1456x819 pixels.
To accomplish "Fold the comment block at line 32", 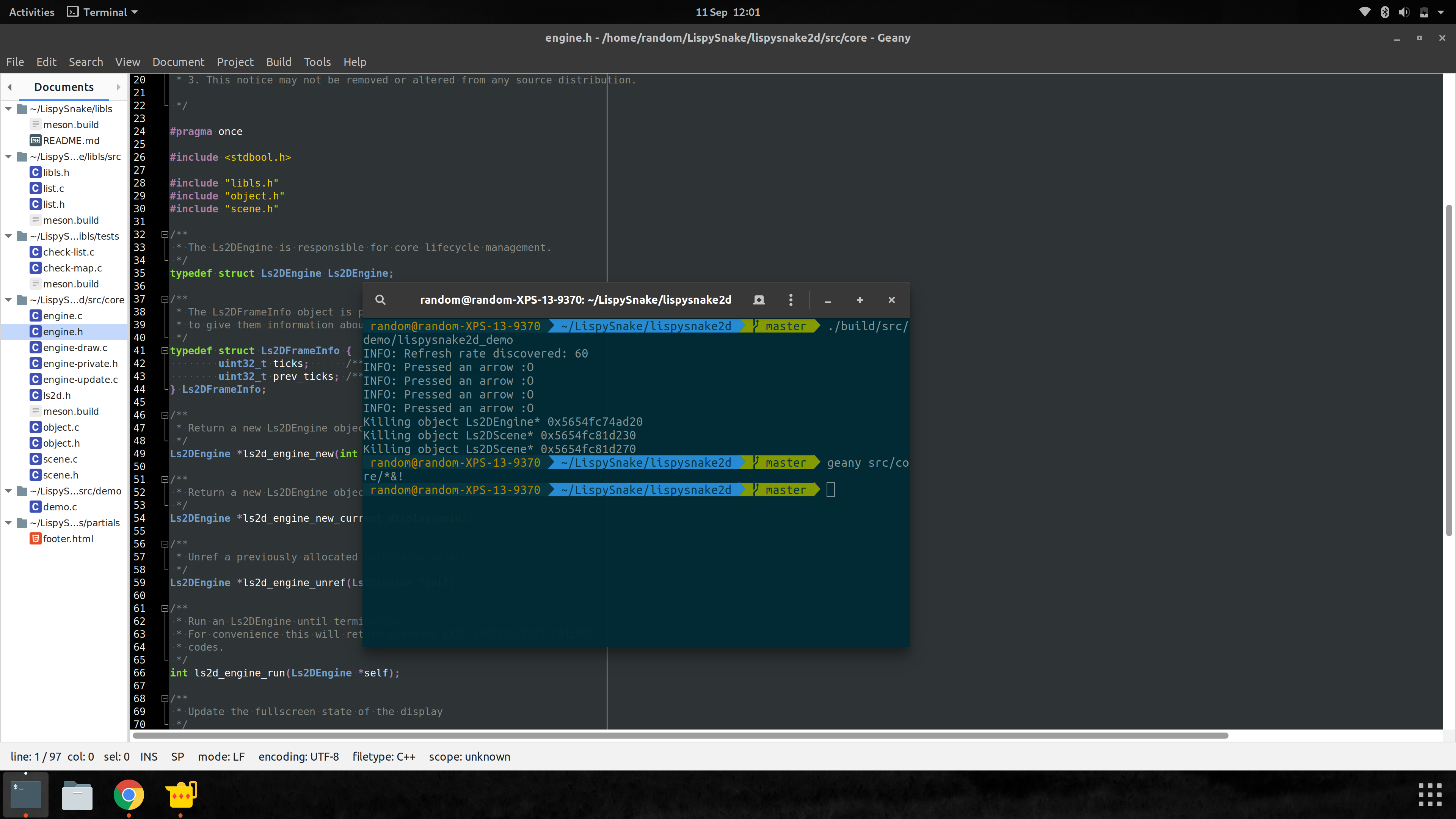I will [165, 235].
